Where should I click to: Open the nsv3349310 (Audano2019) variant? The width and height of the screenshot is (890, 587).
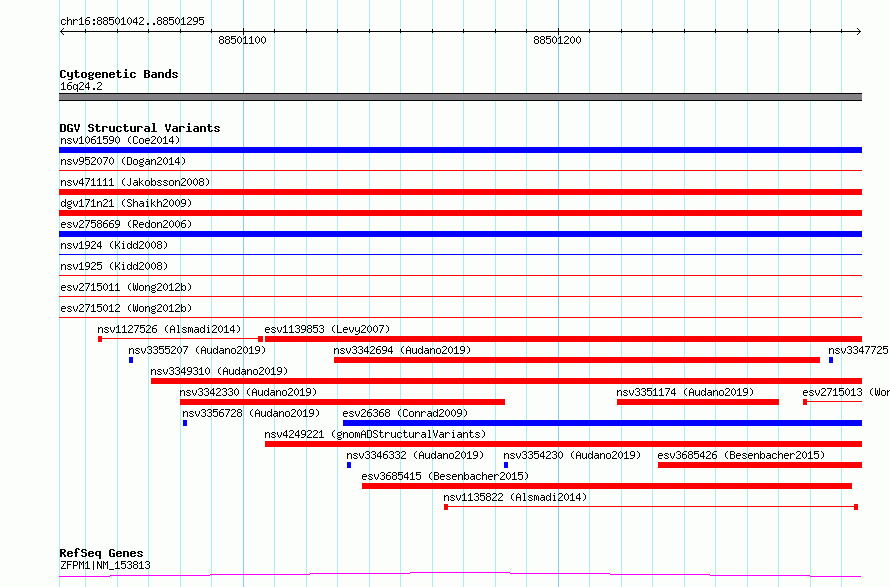coord(219,371)
